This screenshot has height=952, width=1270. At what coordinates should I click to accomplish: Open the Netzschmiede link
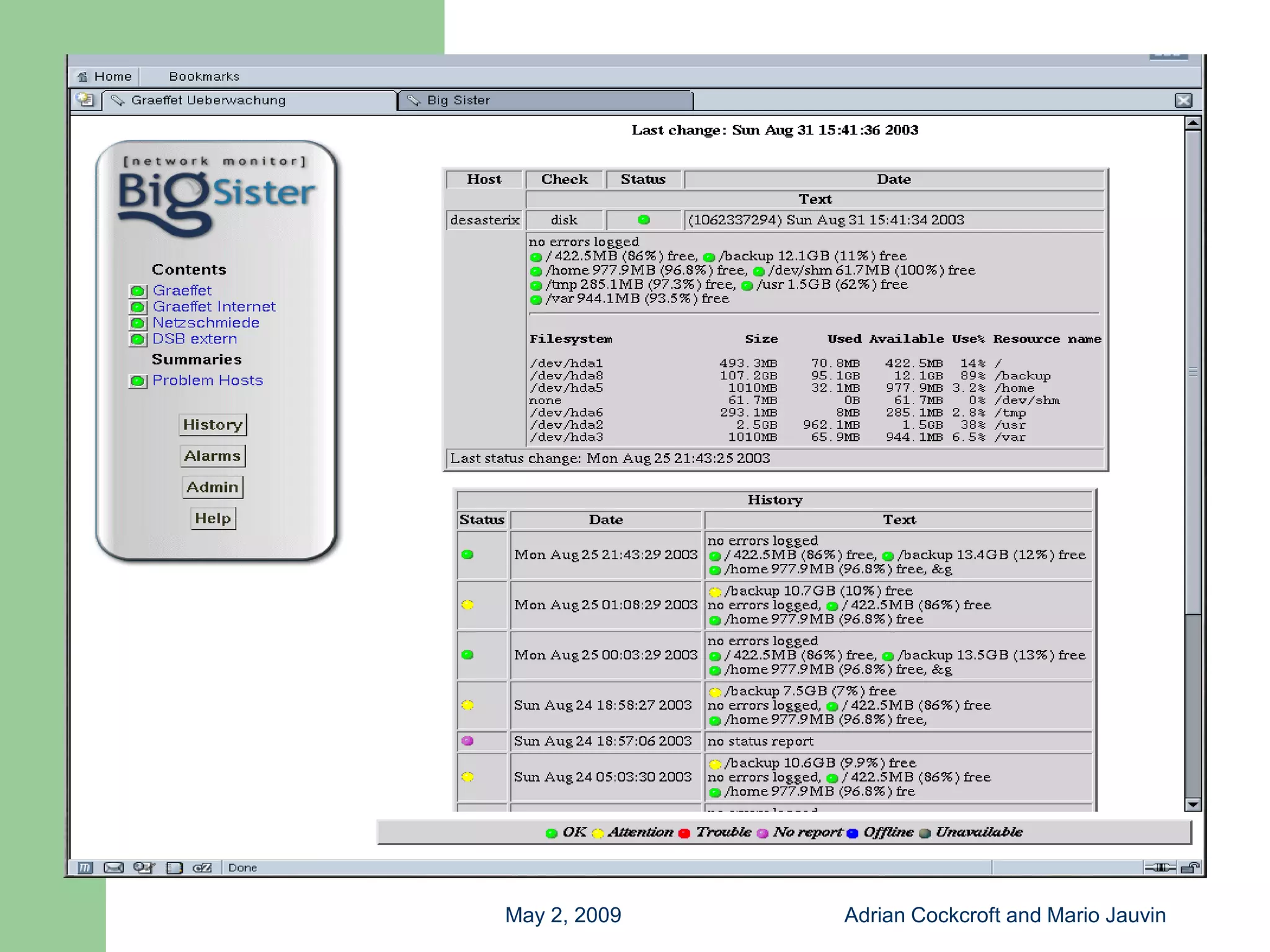206,322
